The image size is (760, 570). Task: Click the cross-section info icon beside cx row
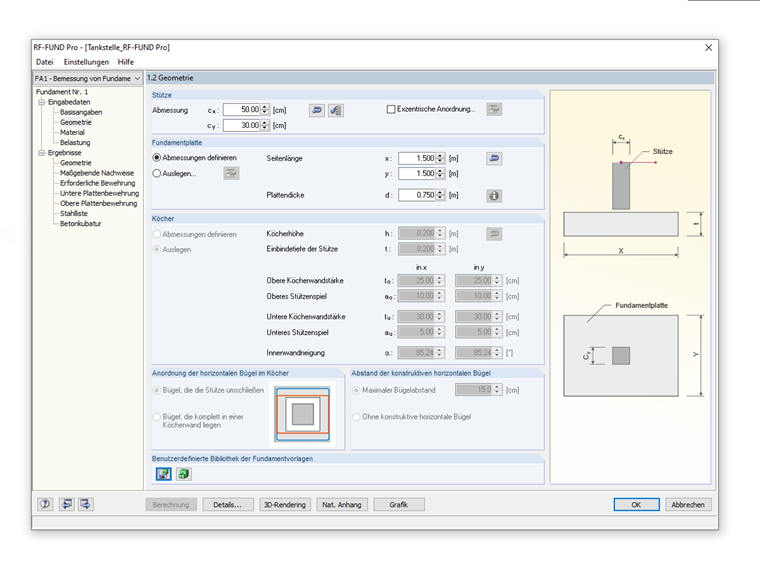(336, 111)
